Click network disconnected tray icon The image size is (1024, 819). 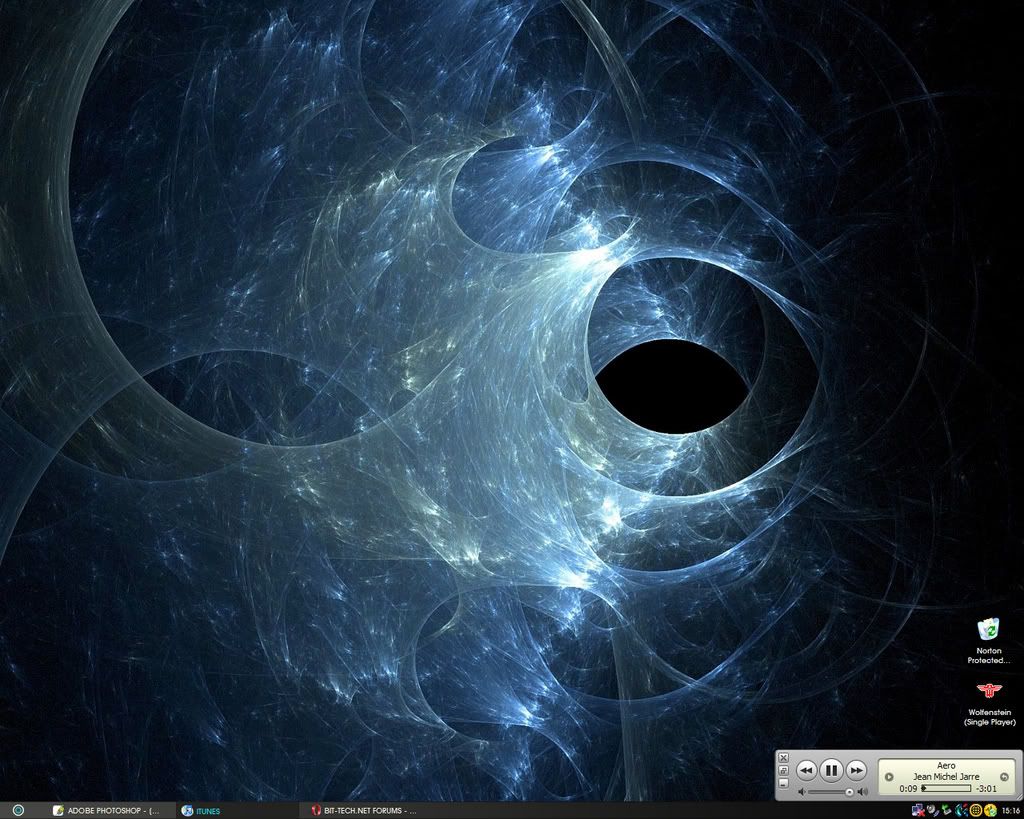point(918,811)
